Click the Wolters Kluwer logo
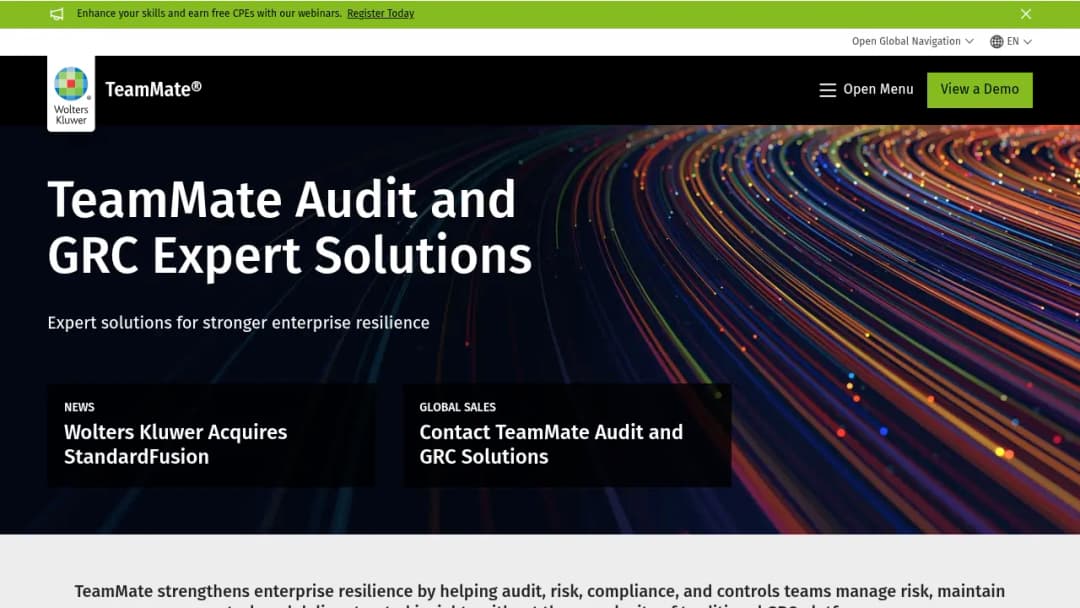This screenshot has height=608, width=1080. coord(71,94)
